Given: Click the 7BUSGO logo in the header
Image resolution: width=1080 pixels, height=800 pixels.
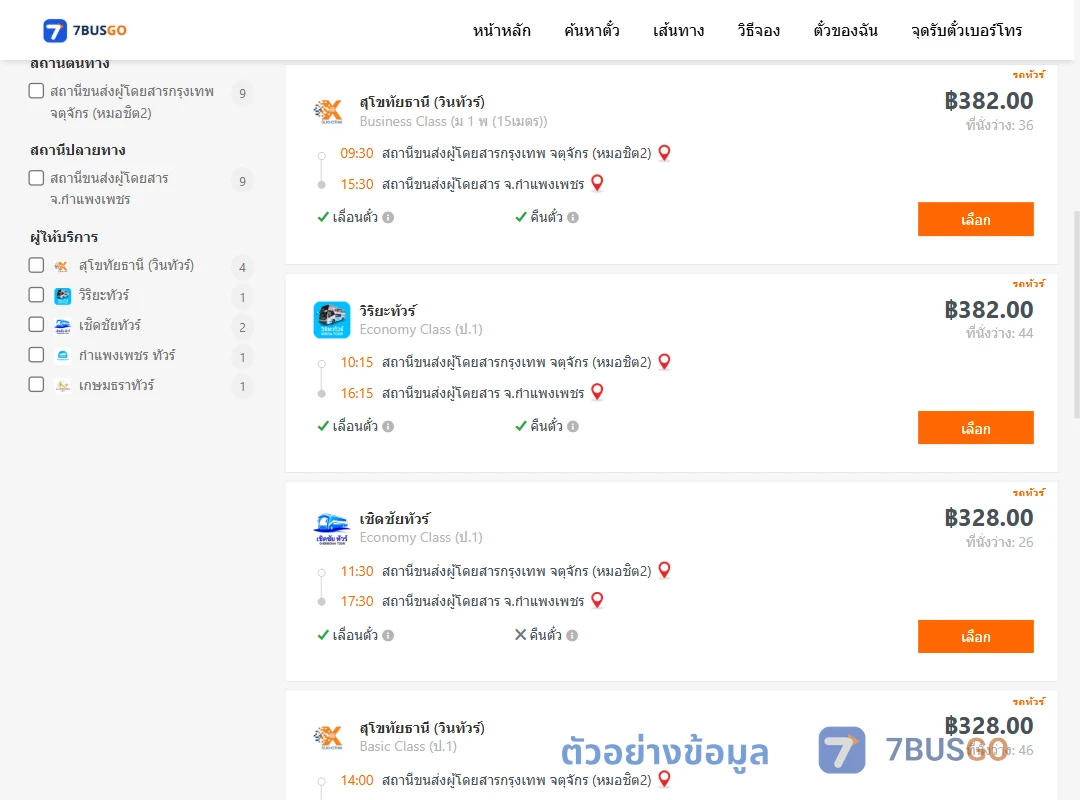Looking at the screenshot, I should pos(85,30).
